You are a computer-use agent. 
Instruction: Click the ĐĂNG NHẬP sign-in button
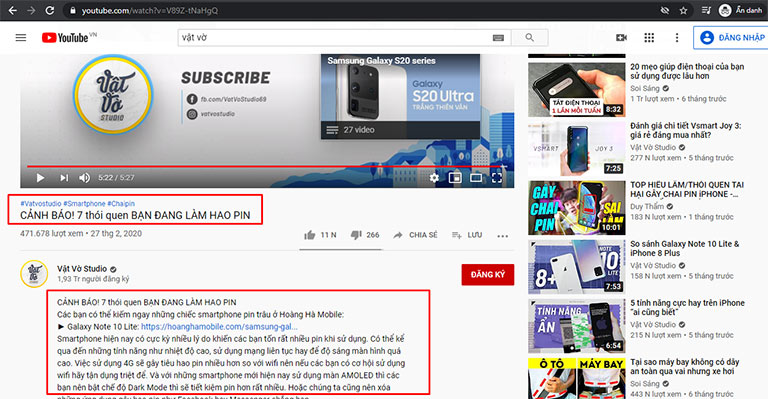tap(732, 38)
